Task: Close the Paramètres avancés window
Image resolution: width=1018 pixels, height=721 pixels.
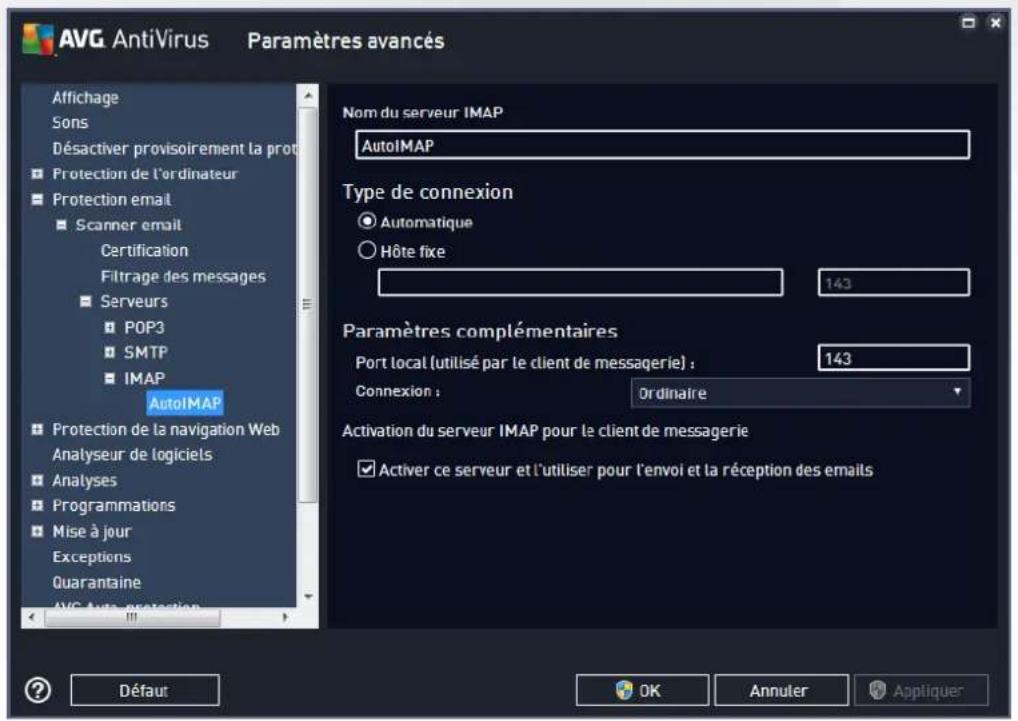Action: click(x=995, y=23)
